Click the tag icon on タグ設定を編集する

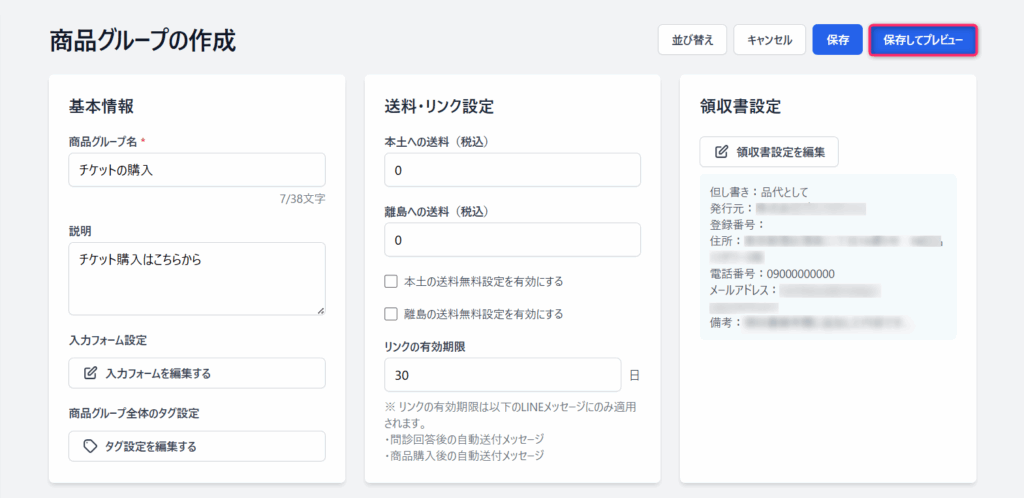[90, 446]
